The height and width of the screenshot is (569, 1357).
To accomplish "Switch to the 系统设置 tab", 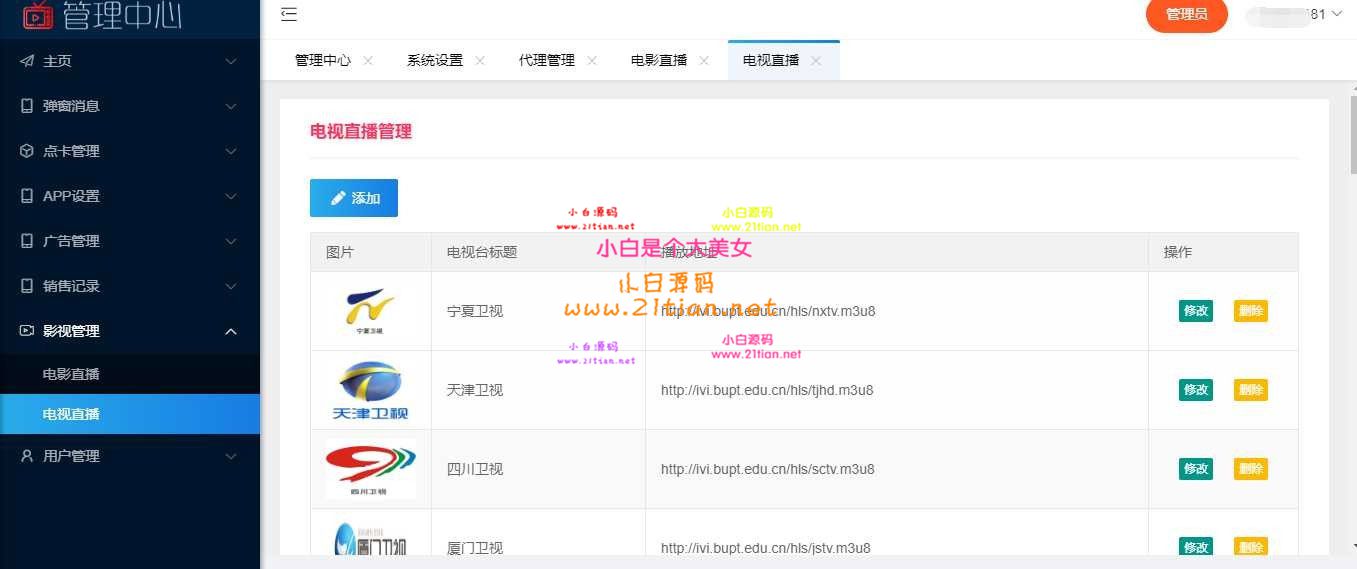I will [435, 60].
